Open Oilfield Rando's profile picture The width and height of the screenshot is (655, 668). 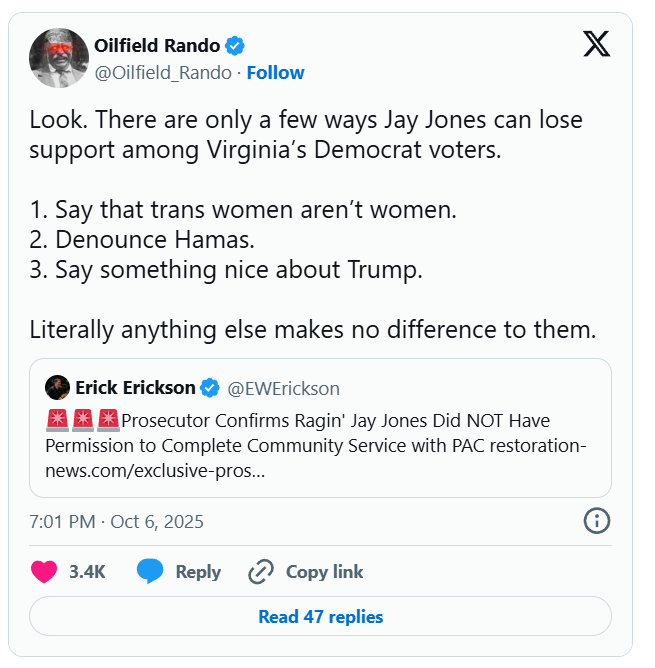click(x=57, y=58)
